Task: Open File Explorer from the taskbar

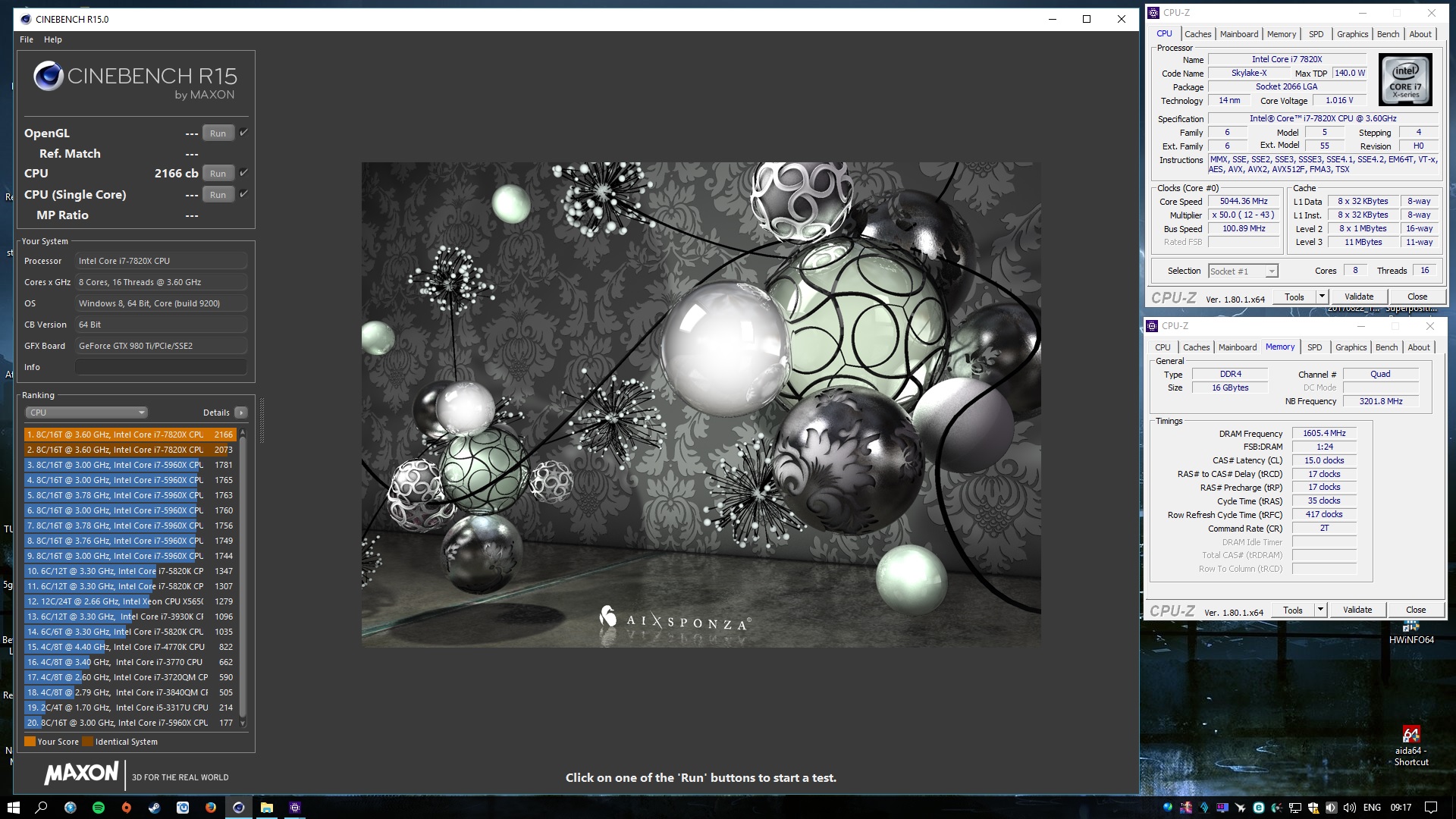Action: click(x=267, y=808)
